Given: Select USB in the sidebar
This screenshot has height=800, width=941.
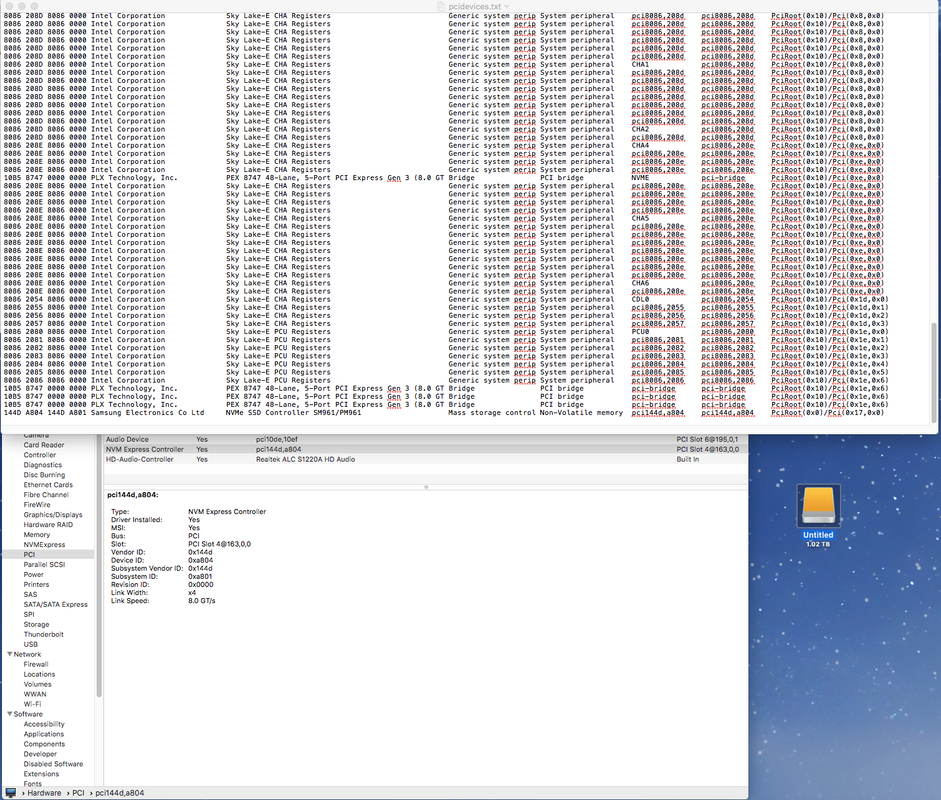Looking at the screenshot, I should point(31,644).
